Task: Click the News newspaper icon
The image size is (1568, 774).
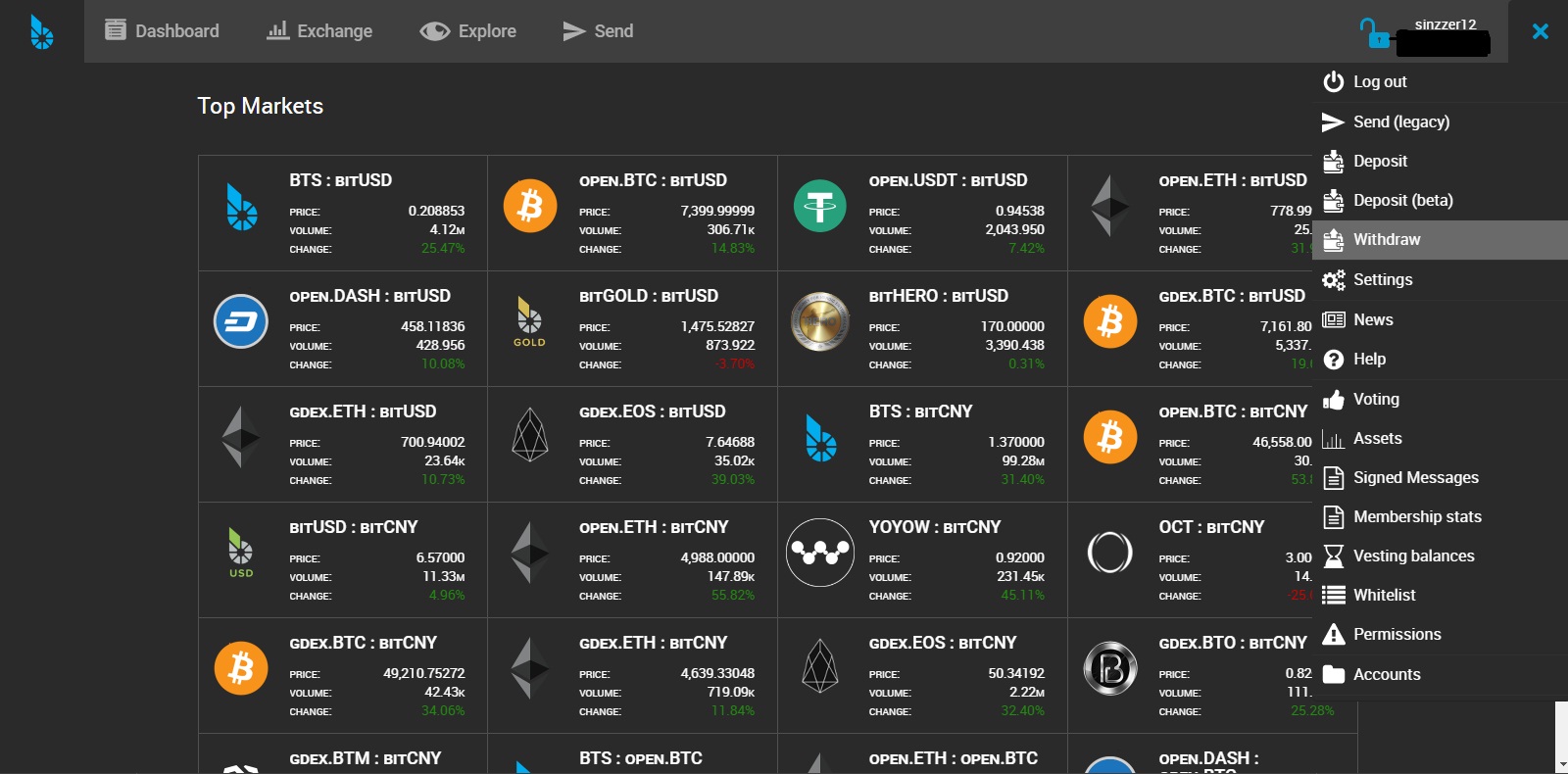Action: (1333, 319)
